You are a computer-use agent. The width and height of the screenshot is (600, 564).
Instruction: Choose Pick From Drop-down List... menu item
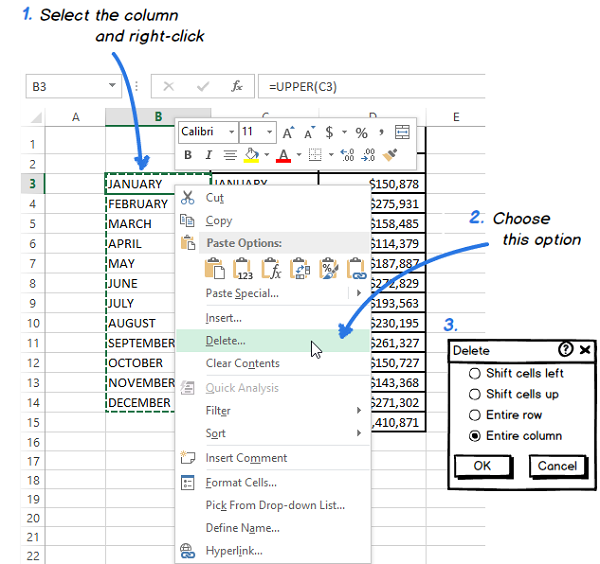(273, 505)
